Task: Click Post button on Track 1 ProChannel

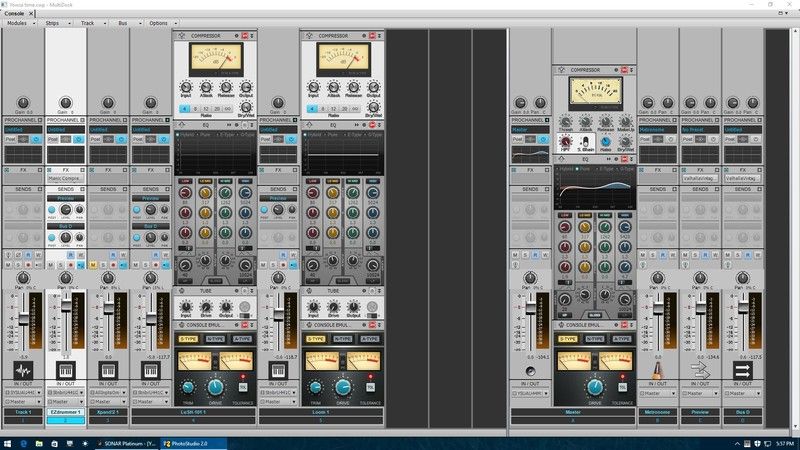Action: tap(10, 139)
